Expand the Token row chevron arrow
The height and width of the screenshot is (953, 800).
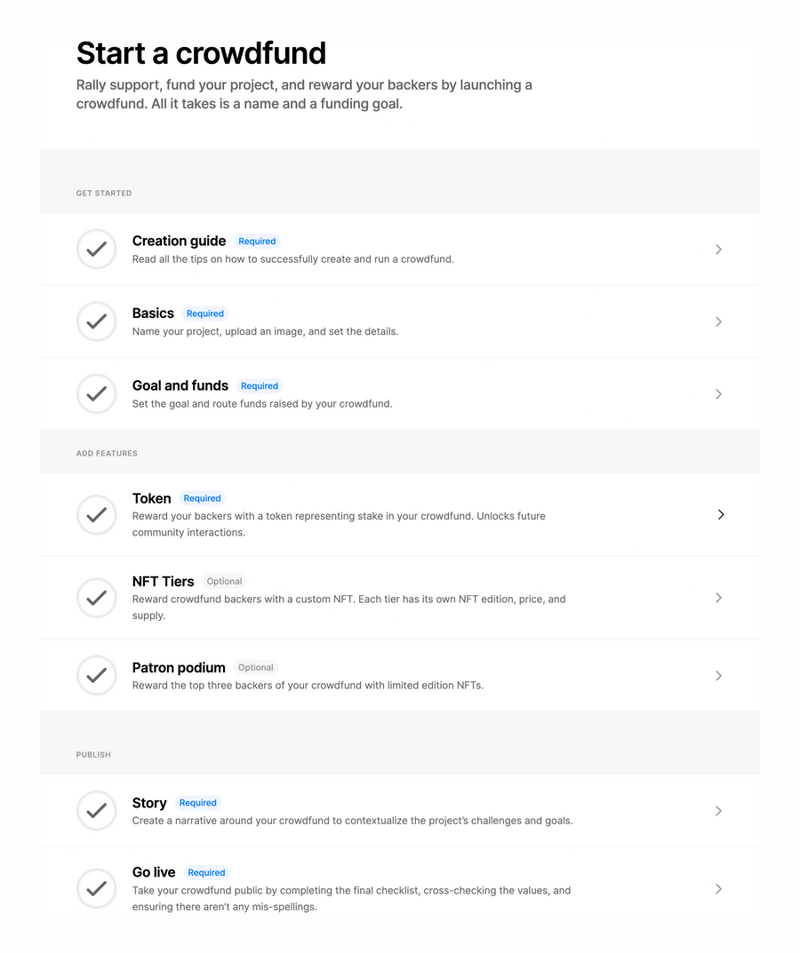point(720,515)
